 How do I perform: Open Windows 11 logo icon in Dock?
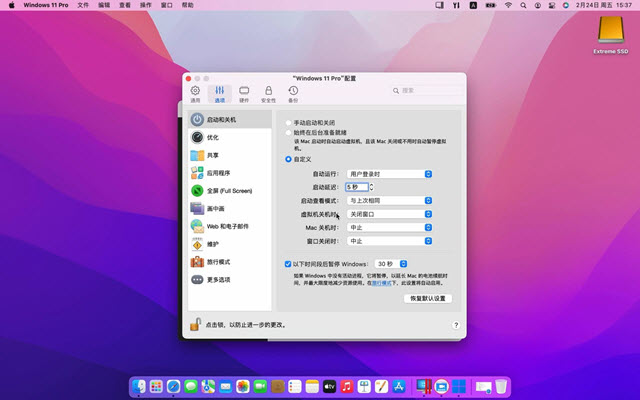point(459,386)
